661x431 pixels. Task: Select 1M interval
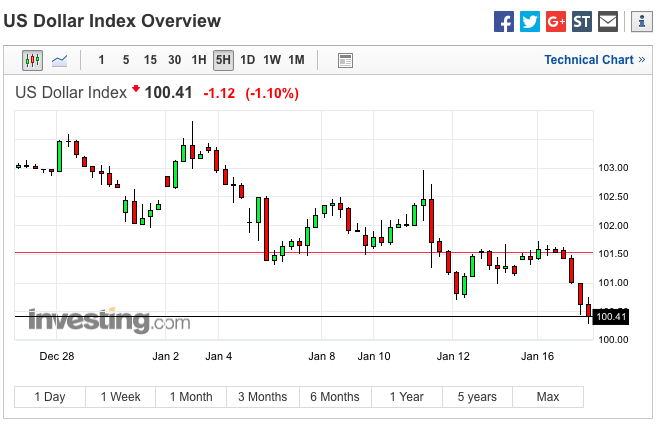pos(296,60)
